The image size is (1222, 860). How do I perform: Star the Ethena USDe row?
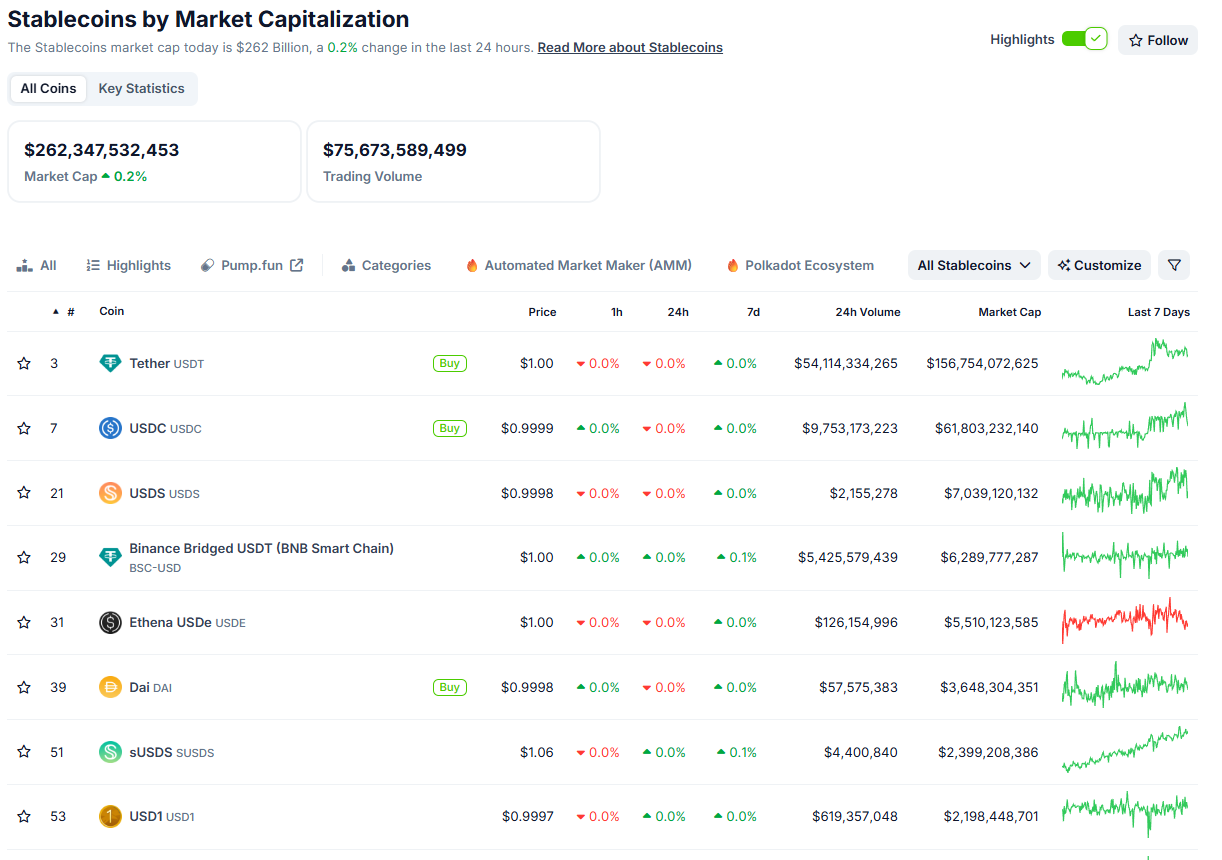24,622
